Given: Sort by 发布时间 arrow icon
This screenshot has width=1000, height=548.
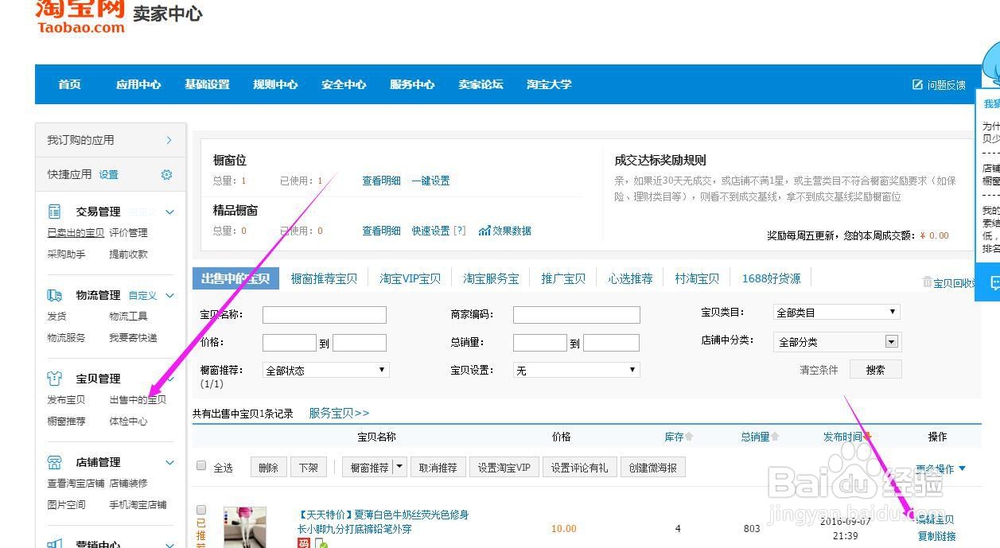Looking at the screenshot, I should pyautogui.click(x=867, y=437).
